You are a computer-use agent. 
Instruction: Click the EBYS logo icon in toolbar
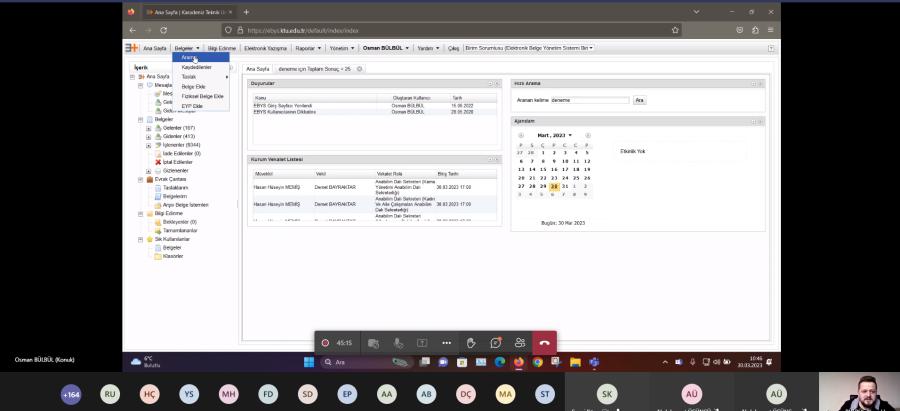click(131, 48)
